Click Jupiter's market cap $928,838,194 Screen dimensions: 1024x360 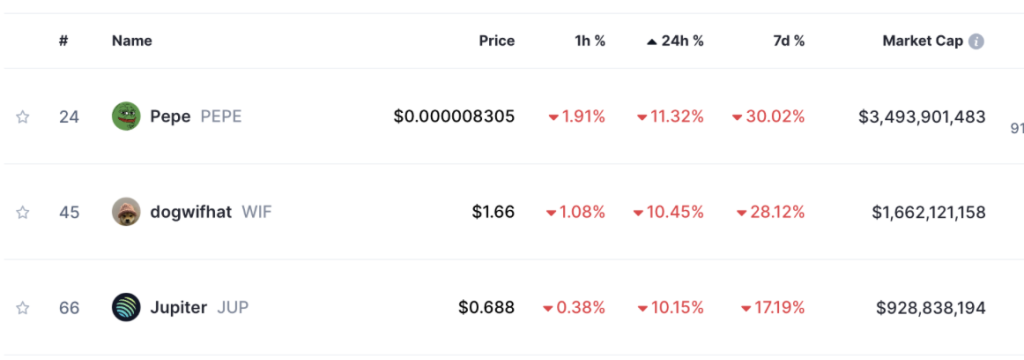click(x=931, y=308)
